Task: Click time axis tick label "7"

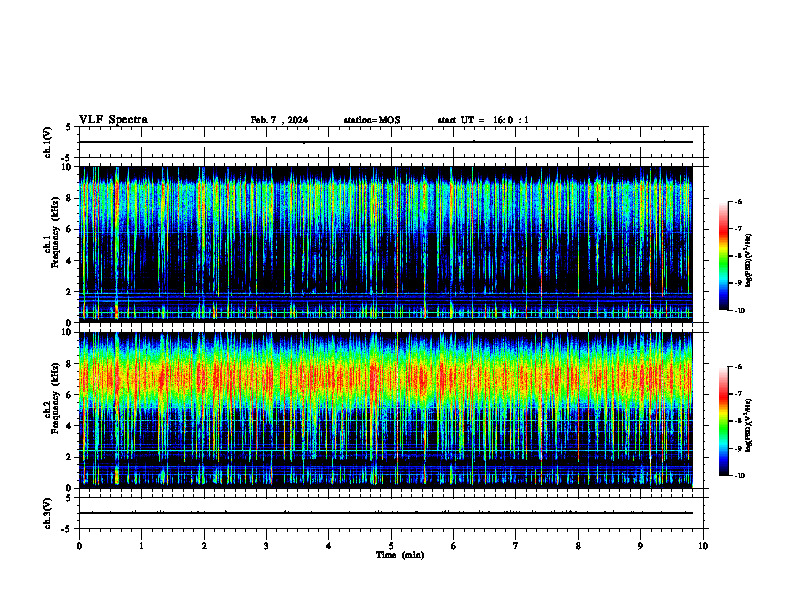Action: coord(516,546)
